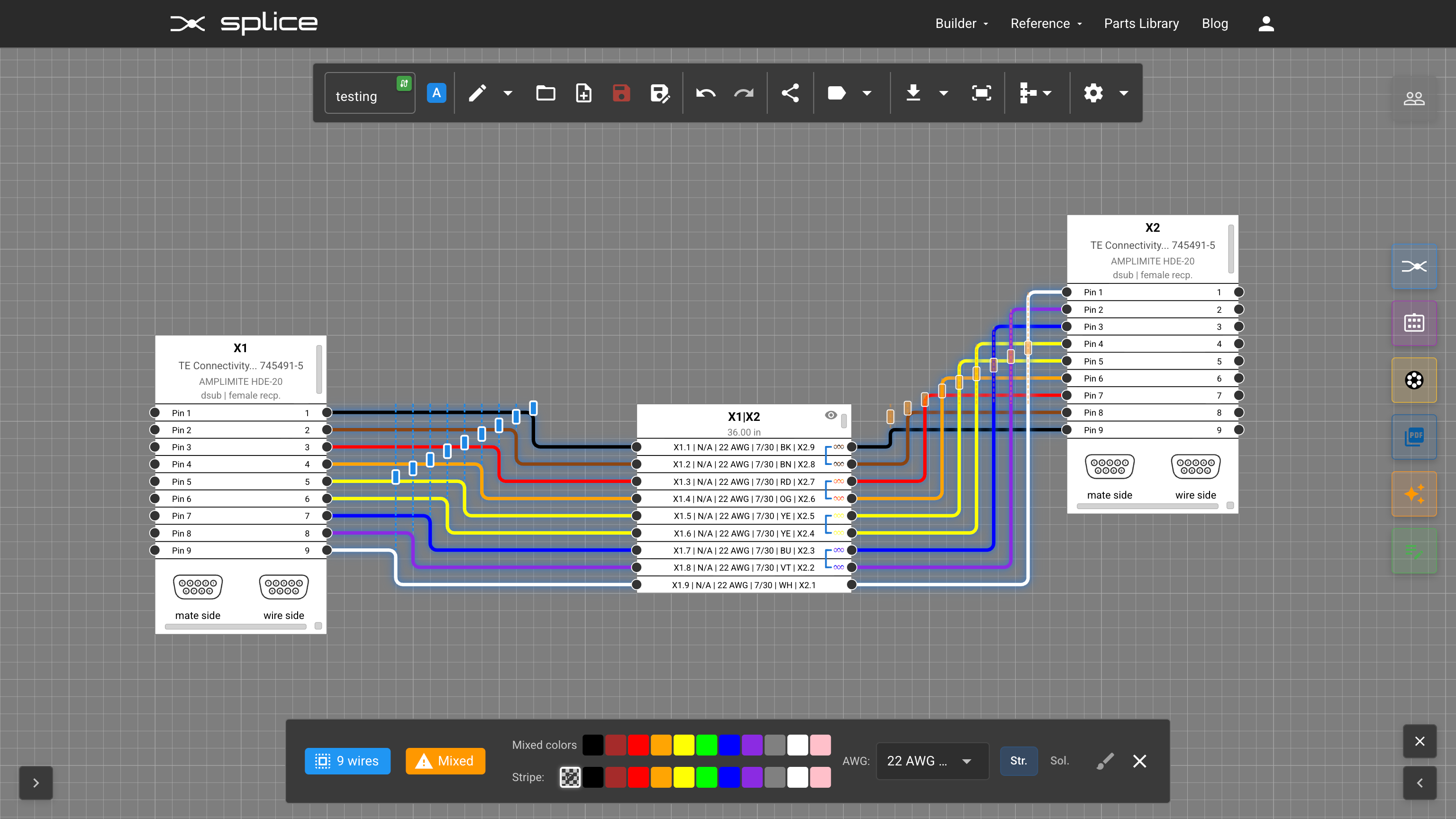Fit the design to the screen
1456x819 pixels.
[981, 93]
